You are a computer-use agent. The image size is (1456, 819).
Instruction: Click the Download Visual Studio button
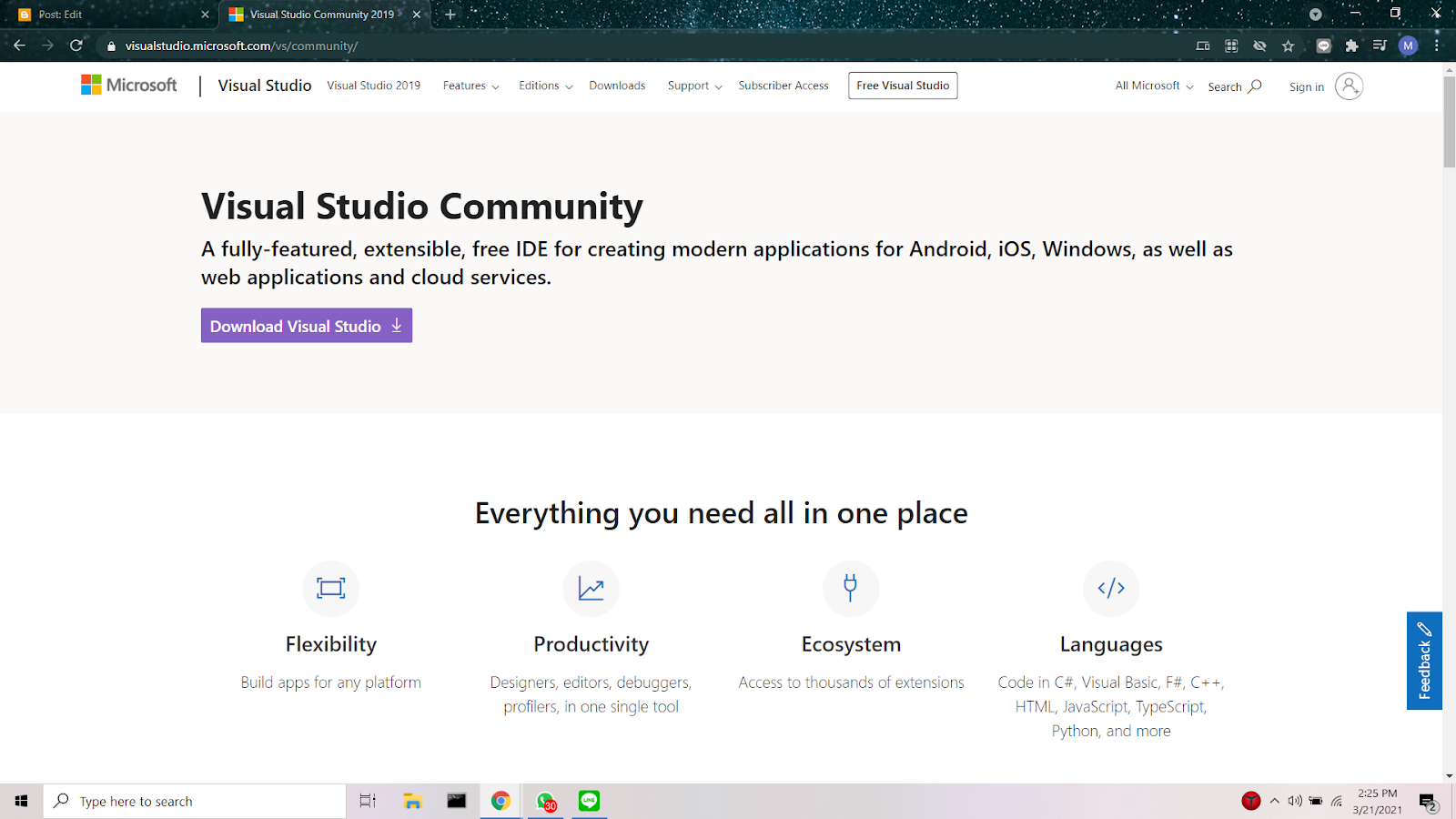pyautogui.click(x=307, y=325)
